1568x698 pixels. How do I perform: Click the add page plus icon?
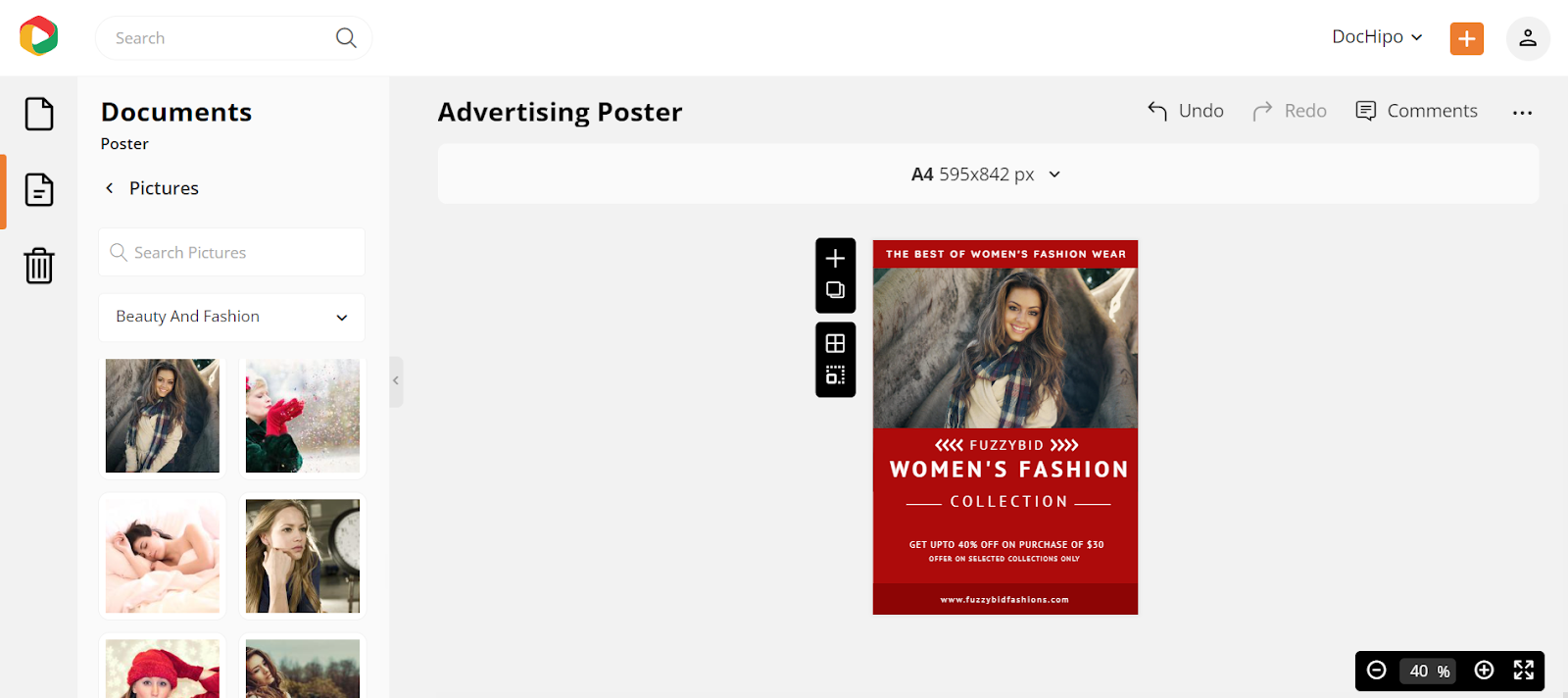pyautogui.click(x=835, y=259)
